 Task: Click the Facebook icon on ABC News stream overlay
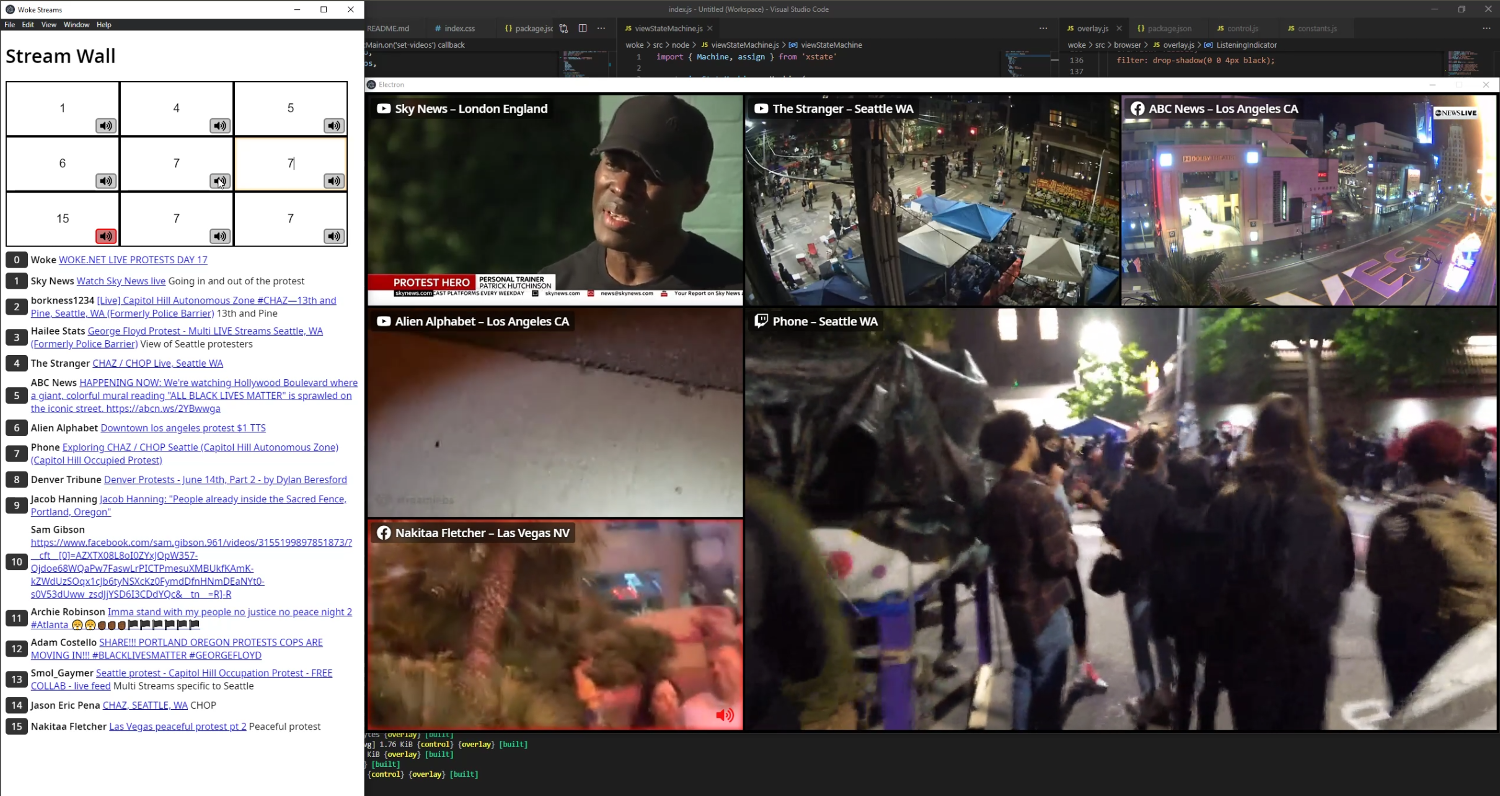(1137, 108)
